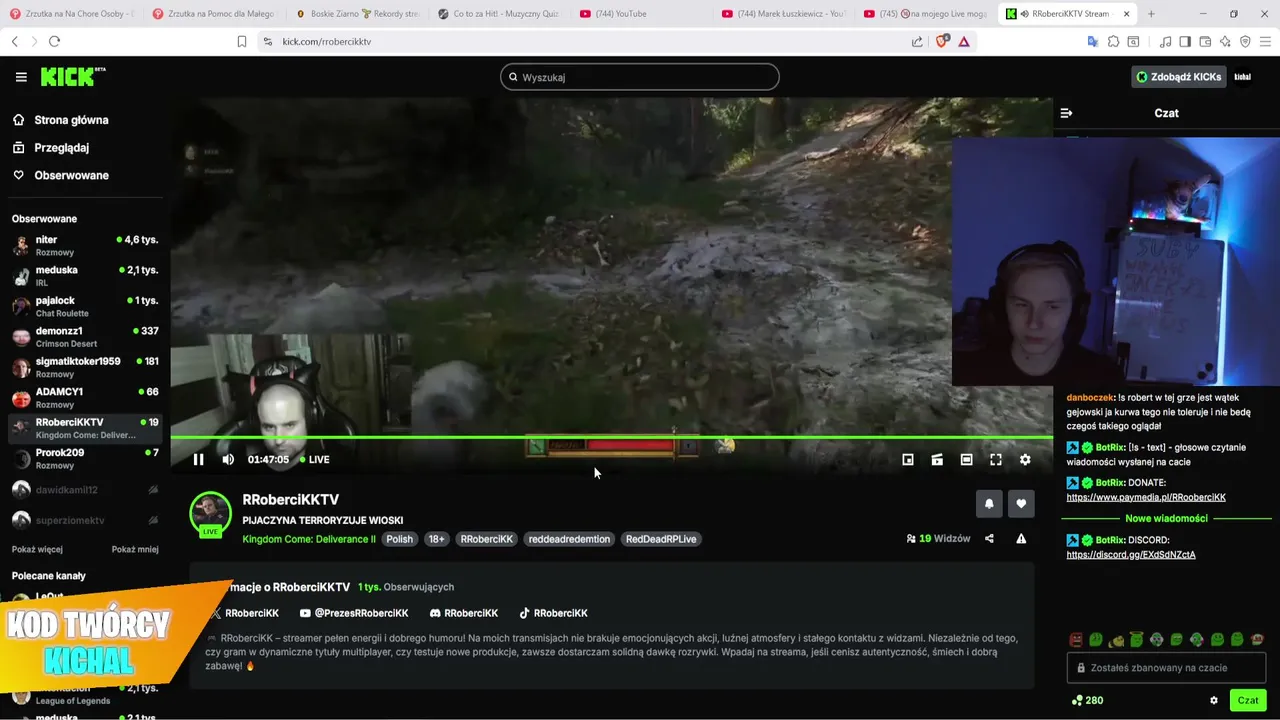Open Przeglądaj in sidebar
Image resolution: width=1280 pixels, height=720 pixels.
tap(50, 148)
